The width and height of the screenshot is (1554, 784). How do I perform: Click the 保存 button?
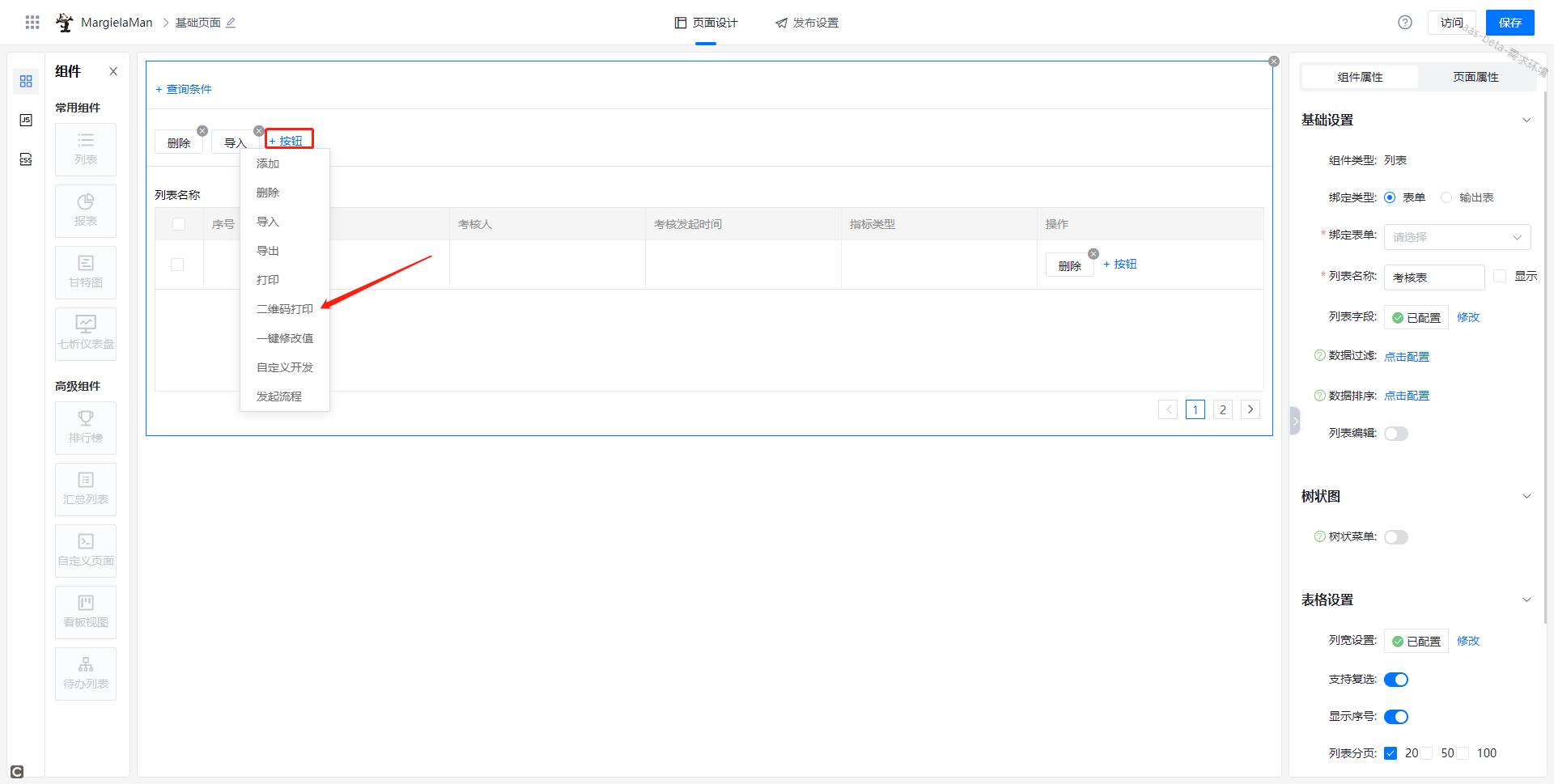pyautogui.click(x=1510, y=23)
